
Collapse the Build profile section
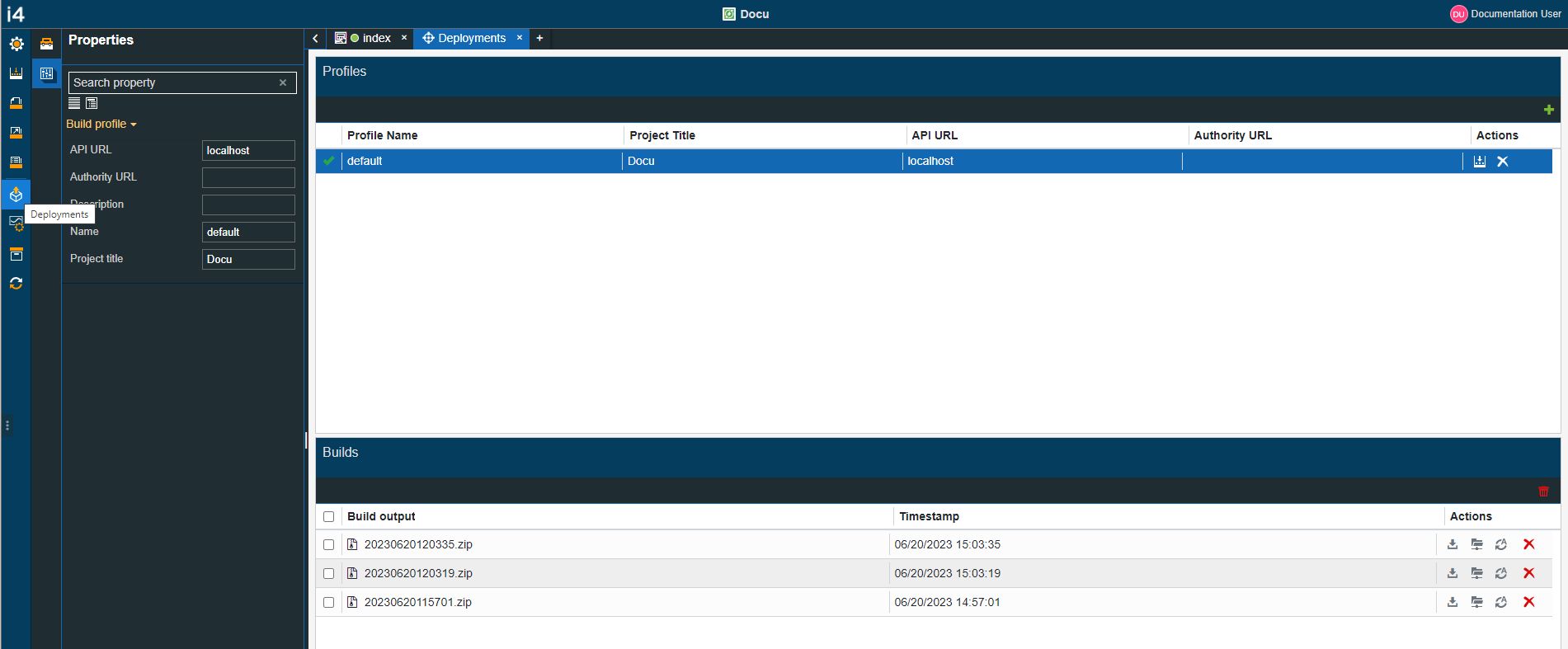[x=101, y=124]
